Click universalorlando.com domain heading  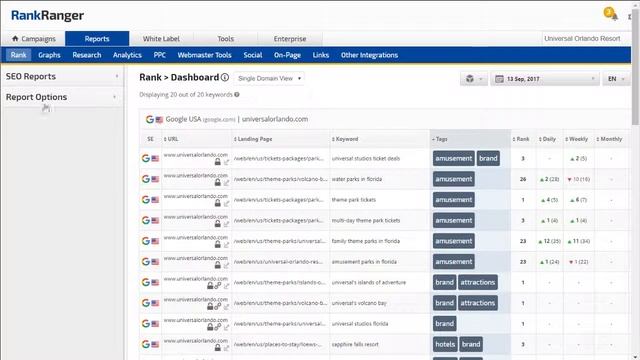pos(275,119)
